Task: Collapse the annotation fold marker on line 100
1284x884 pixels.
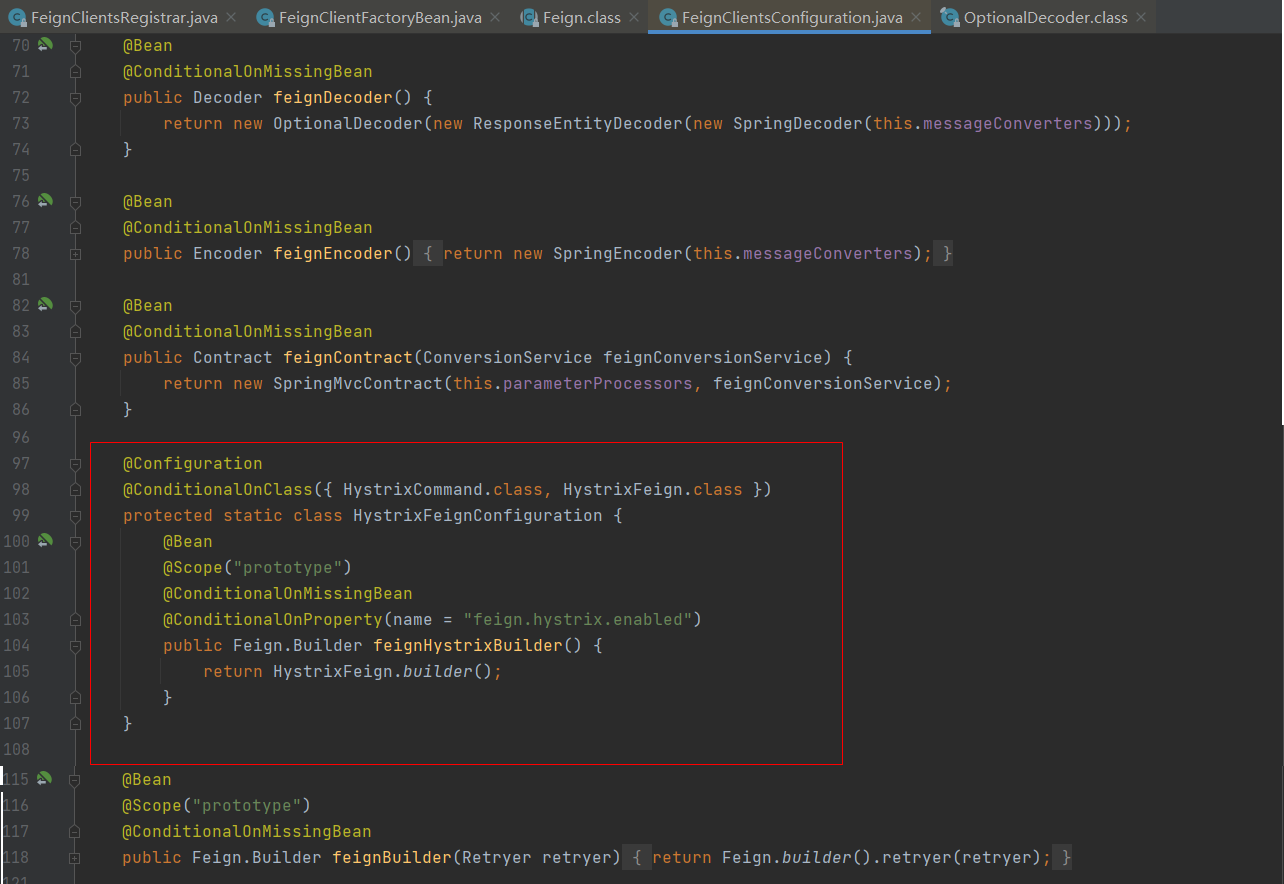Action: pyautogui.click(x=75, y=542)
